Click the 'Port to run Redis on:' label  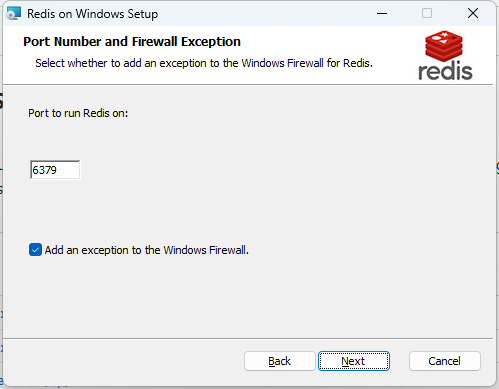78,113
